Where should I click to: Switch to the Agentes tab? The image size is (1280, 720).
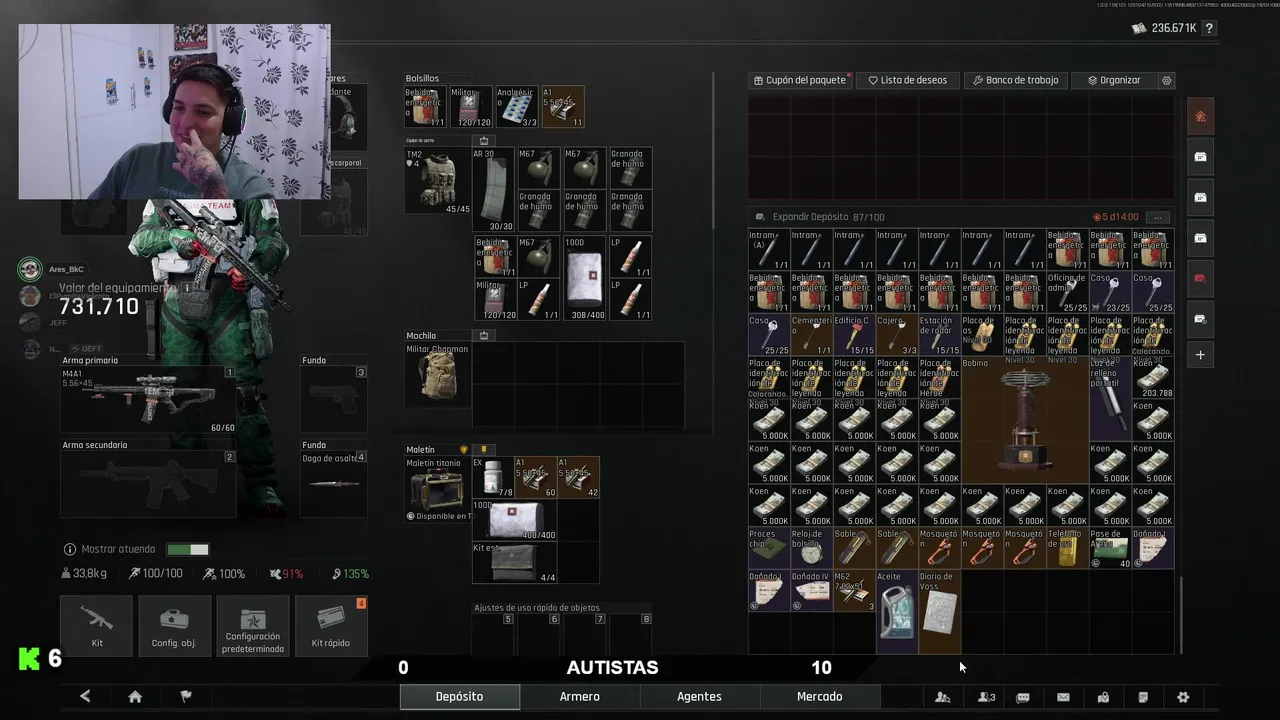[x=699, y=697]
